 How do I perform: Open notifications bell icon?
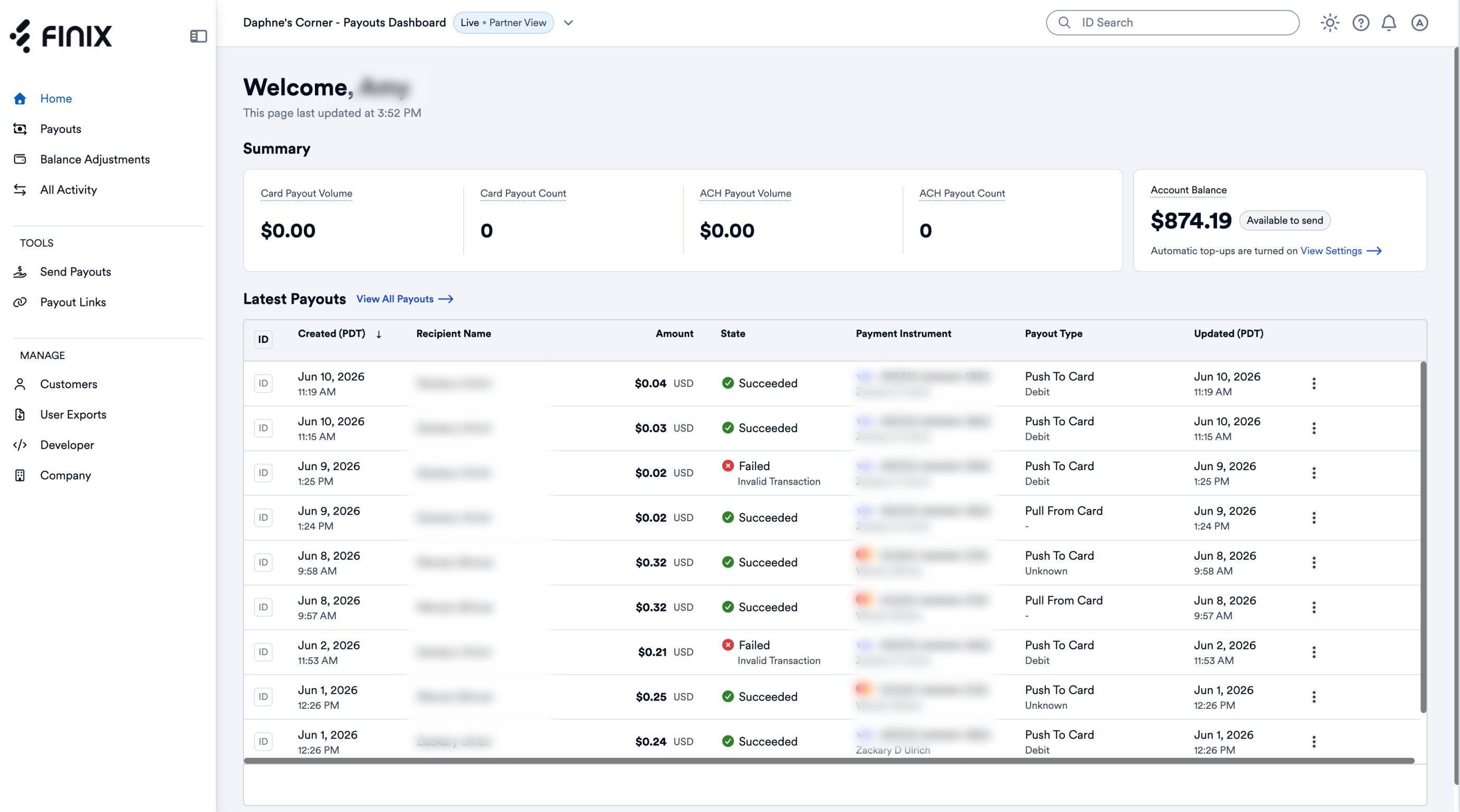click(1389, 22)
